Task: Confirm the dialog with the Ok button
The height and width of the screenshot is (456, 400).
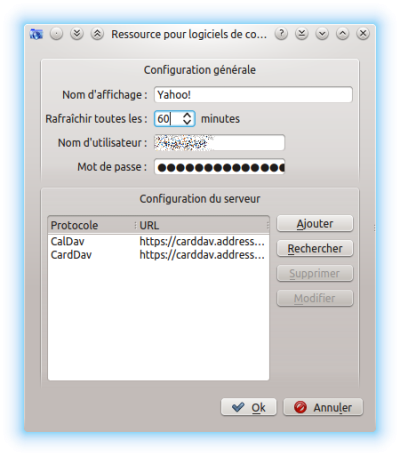Action: point(249,407)
